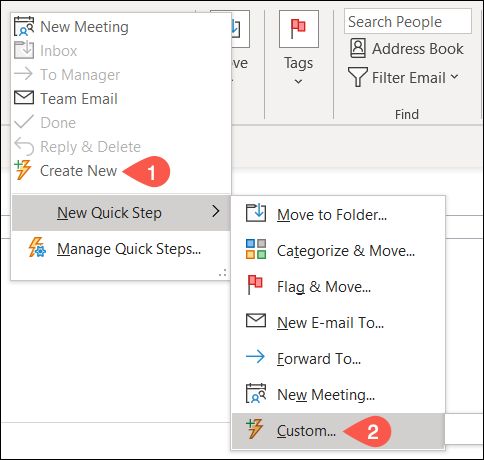Click the Manage Quick Steps gear-bolt icon
The width and height of the screenshot is (484, 460).
tap(37, 247)
